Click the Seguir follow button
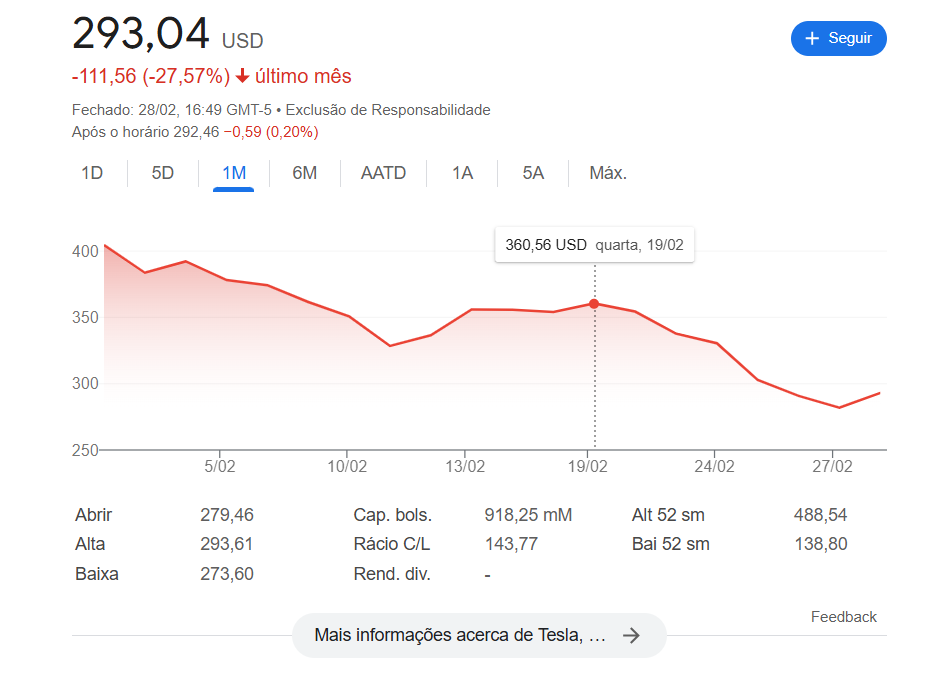945x675 pixels. tap(838, 39)
